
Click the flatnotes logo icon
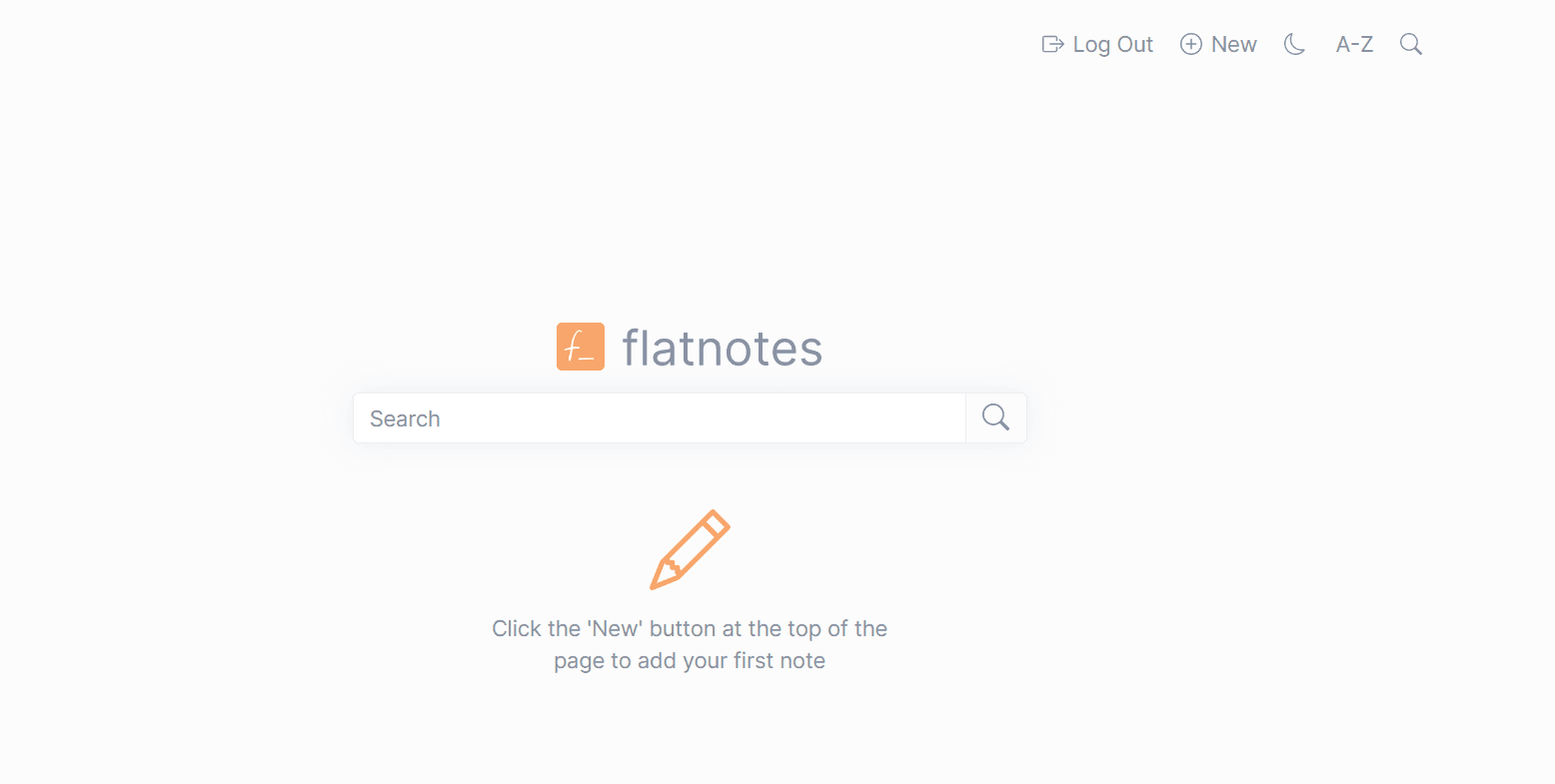[581, 347]
